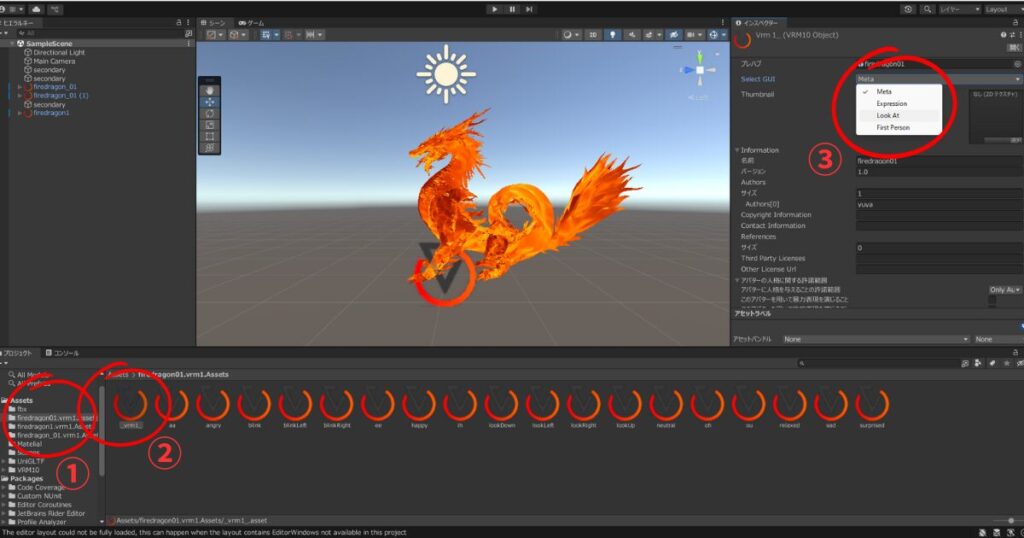Click the version field showing 1.0
Viewport: 1024px width, 538px height.
[x=939, y=172]
